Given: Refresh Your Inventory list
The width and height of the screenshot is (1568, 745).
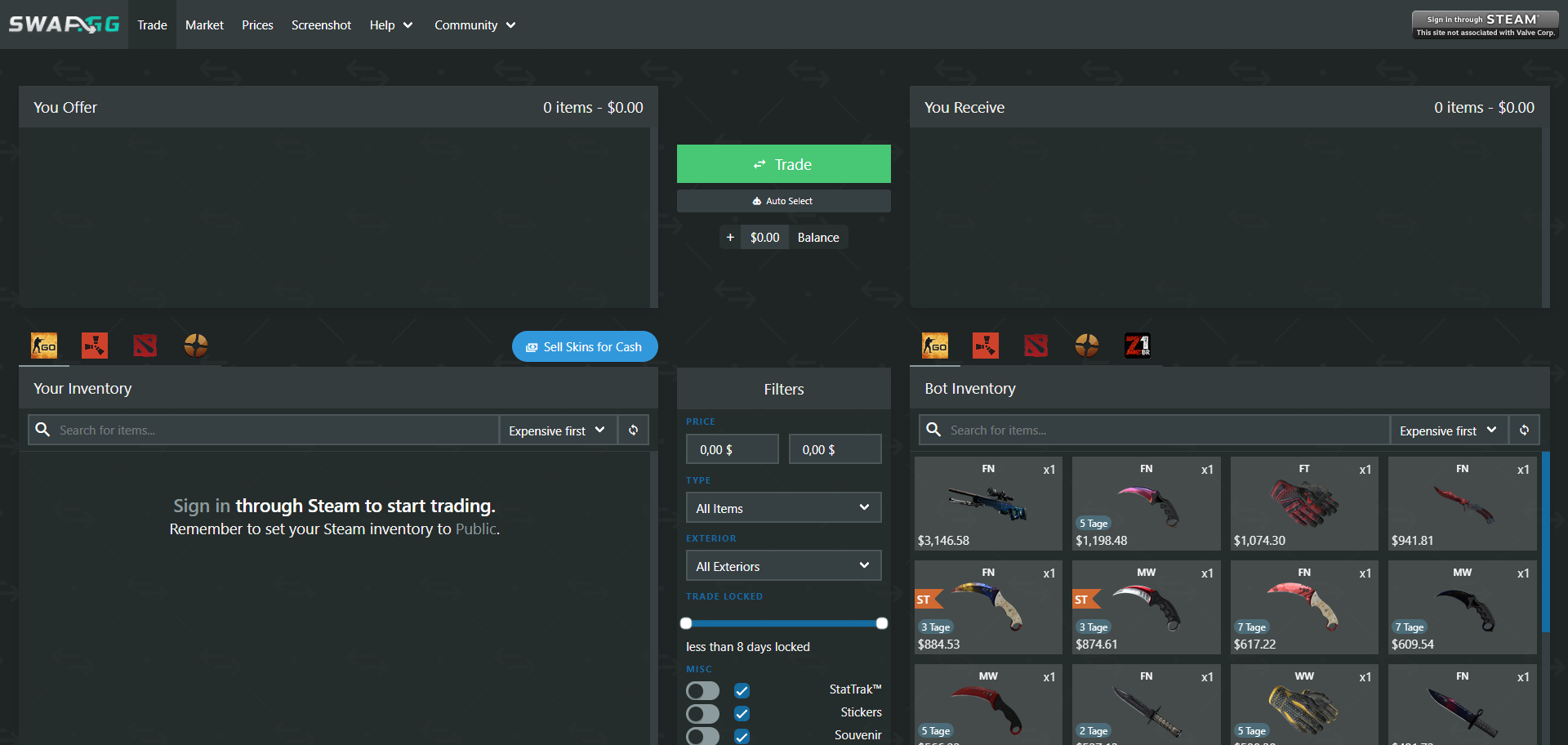Looking at the screenshot, I should pos(634,430).
